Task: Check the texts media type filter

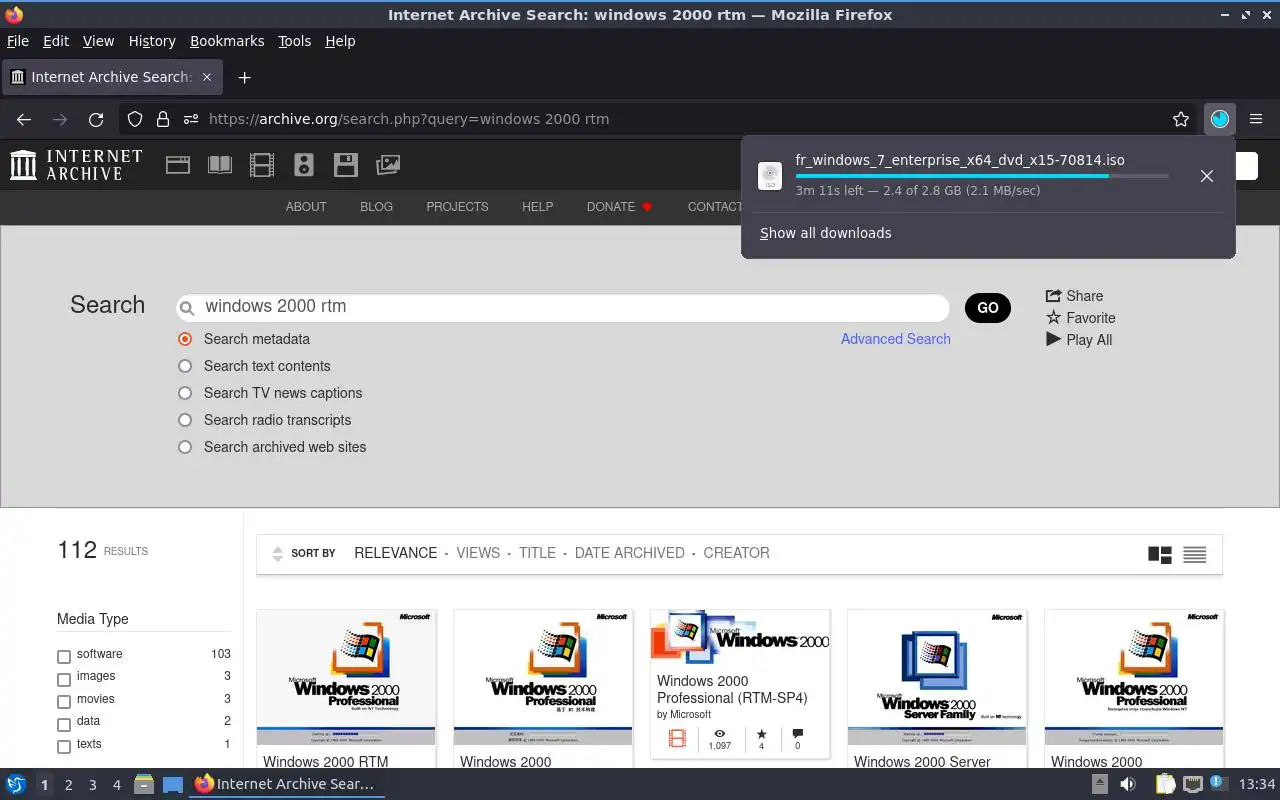Action: click(x=64, y=747)
